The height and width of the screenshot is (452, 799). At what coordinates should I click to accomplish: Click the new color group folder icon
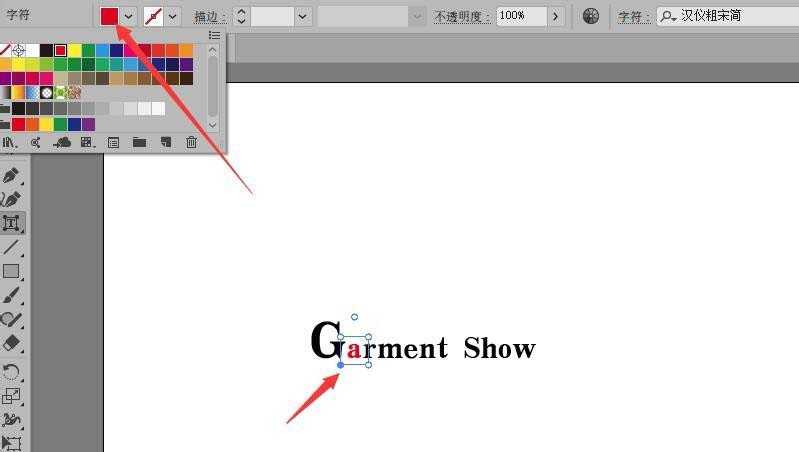click(x=139, y=142)
